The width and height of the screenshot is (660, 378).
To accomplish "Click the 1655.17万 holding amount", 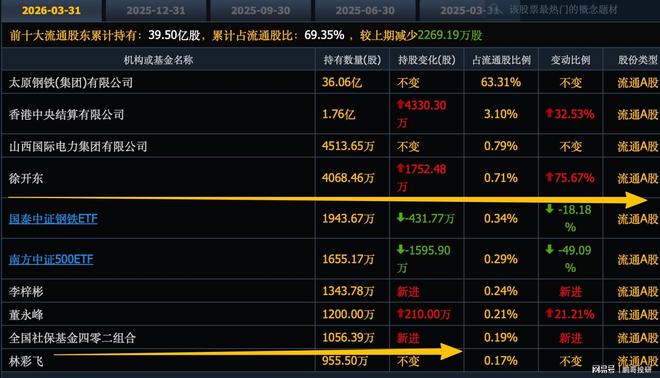I will tap(348, 259).
